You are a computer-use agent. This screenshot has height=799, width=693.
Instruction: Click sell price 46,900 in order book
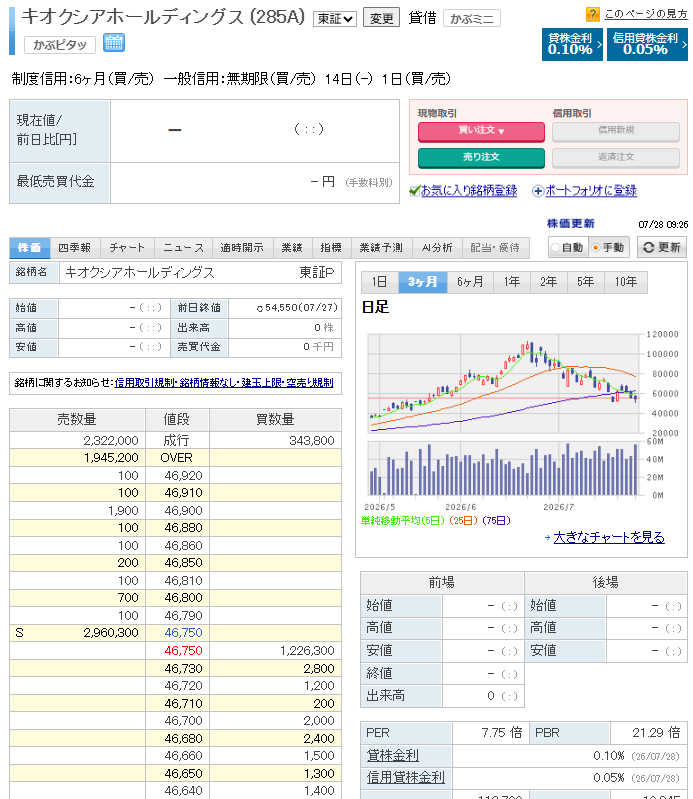coord(183,511)
